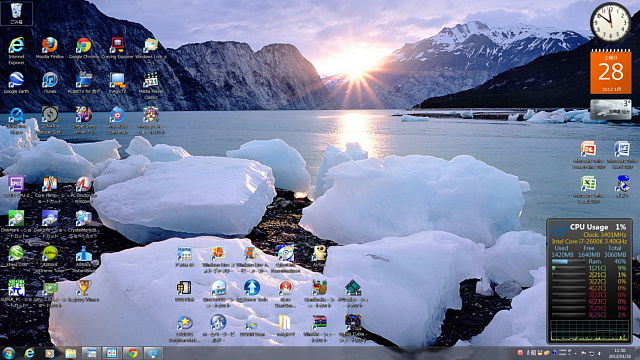640x360 pixels.
Task: Click the taskbar clock showing 11:50
Action: pos(620,353)
